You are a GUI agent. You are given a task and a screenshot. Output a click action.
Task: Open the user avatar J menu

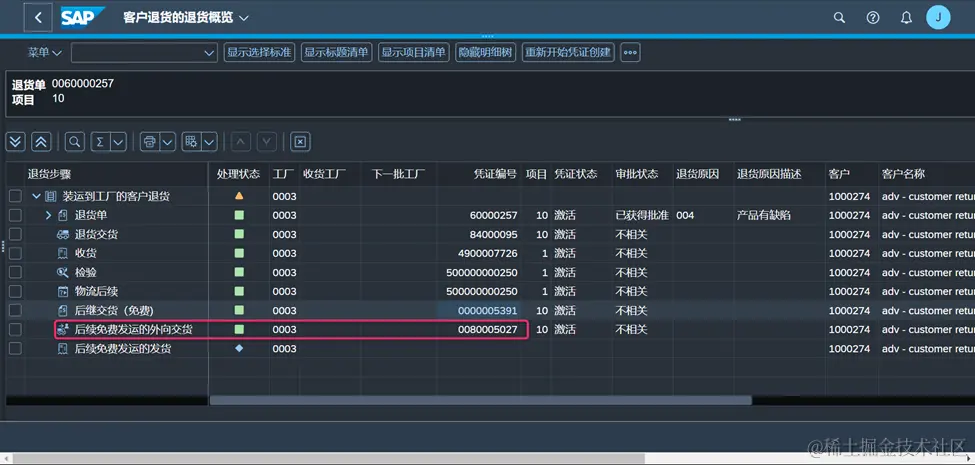point(938,17)
